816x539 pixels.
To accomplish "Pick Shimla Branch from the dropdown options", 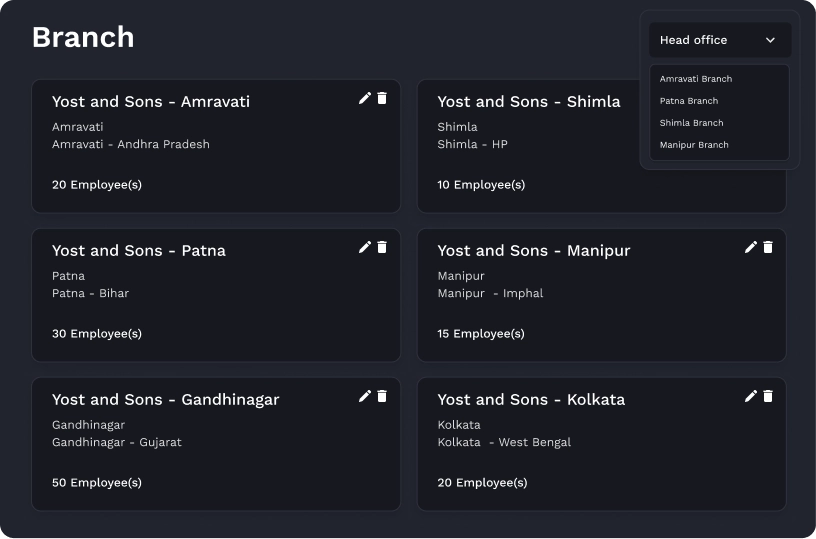I will (x=691, y=123).
